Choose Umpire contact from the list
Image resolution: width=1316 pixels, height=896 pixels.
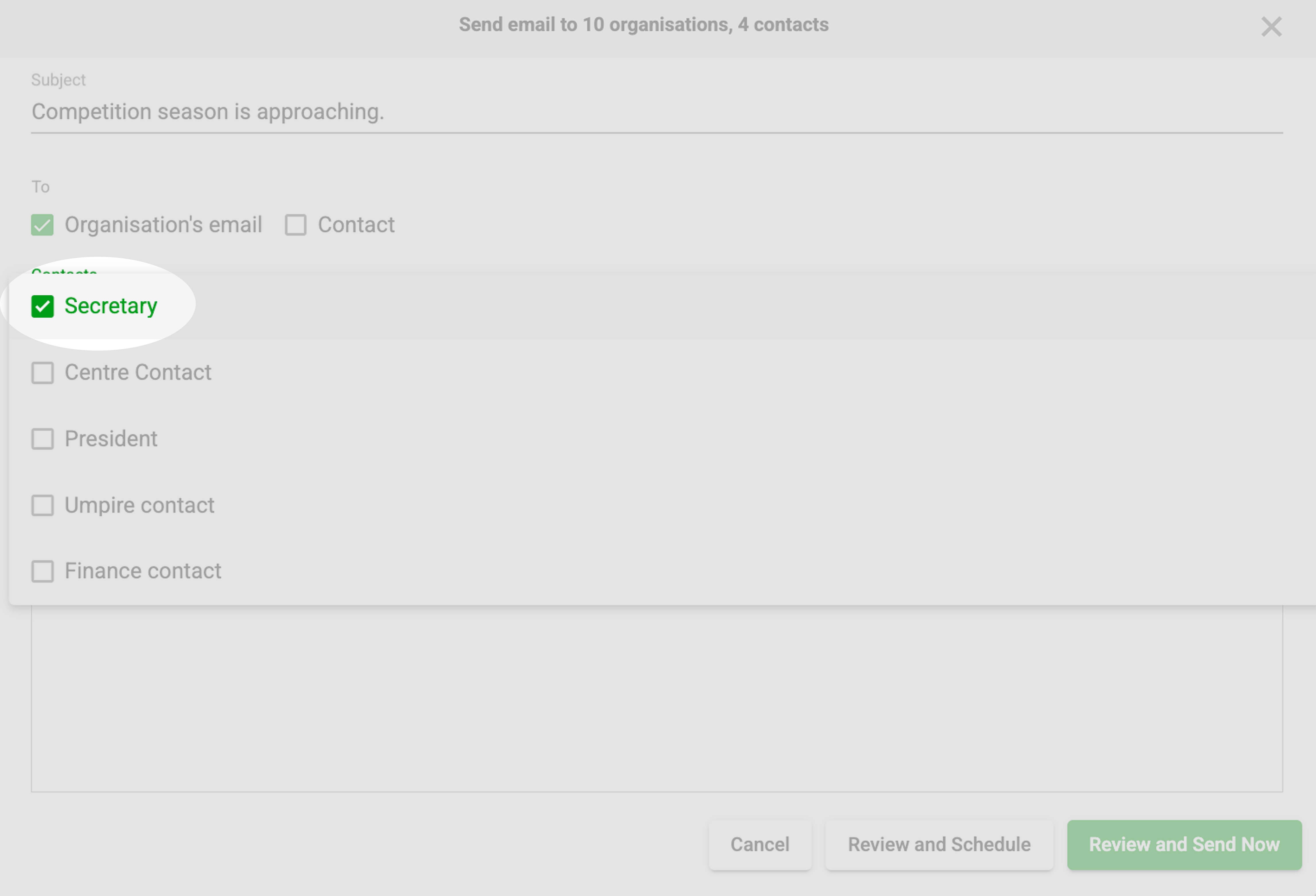coord(139,505)
